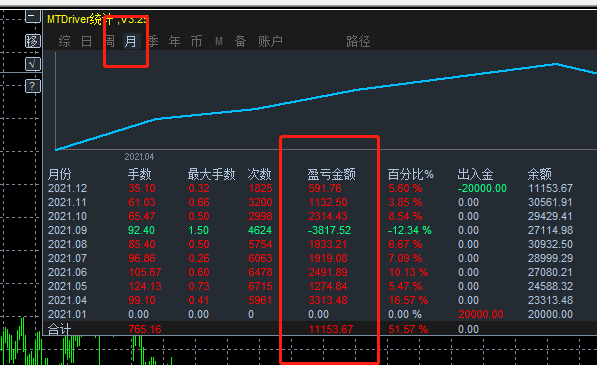Click the percentage value 16.57 %
The image size is (597, 365).
pyautogui.click(x=408, y=301)
